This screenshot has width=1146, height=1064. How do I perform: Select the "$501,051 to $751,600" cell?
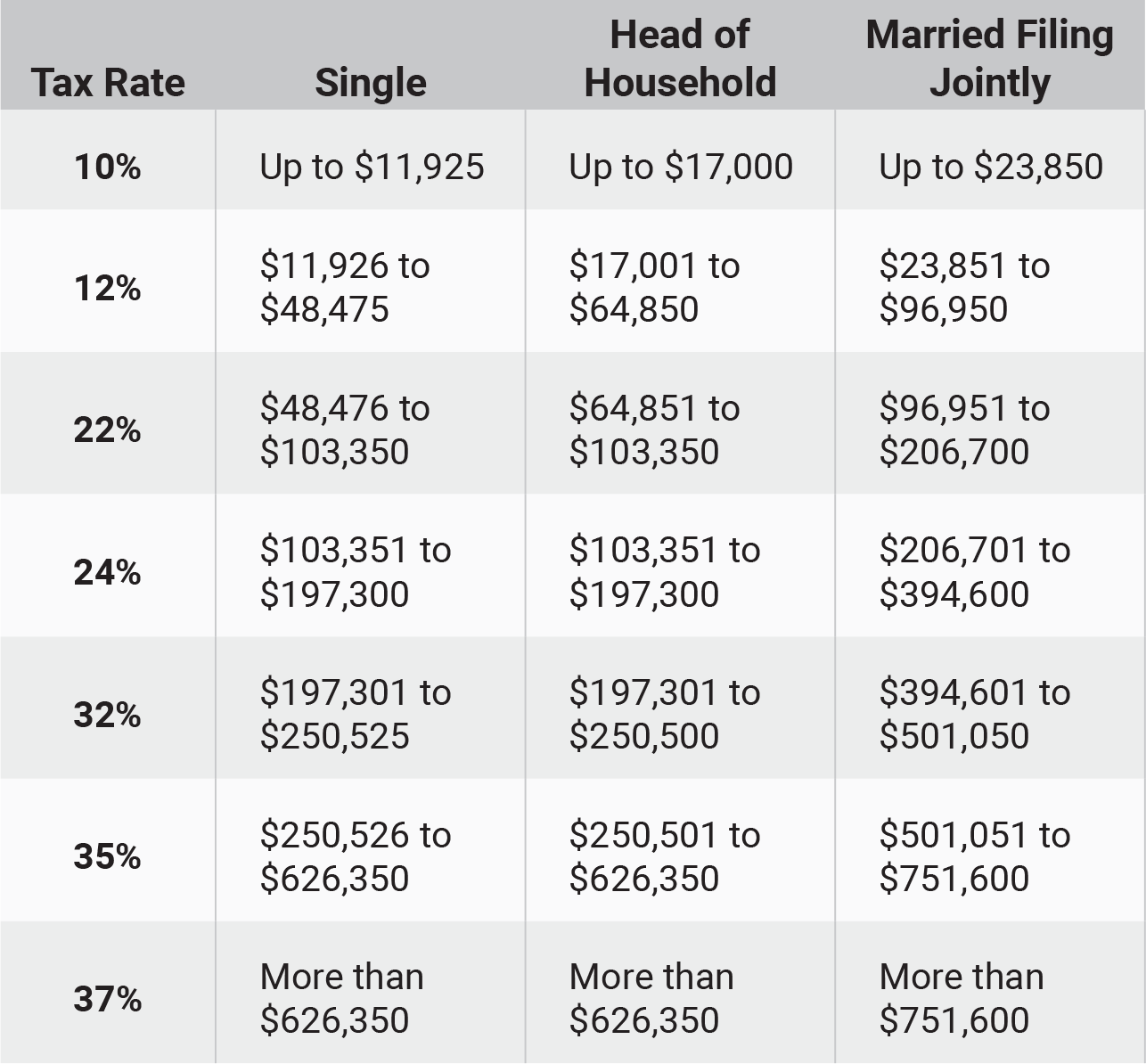point(974,856)
